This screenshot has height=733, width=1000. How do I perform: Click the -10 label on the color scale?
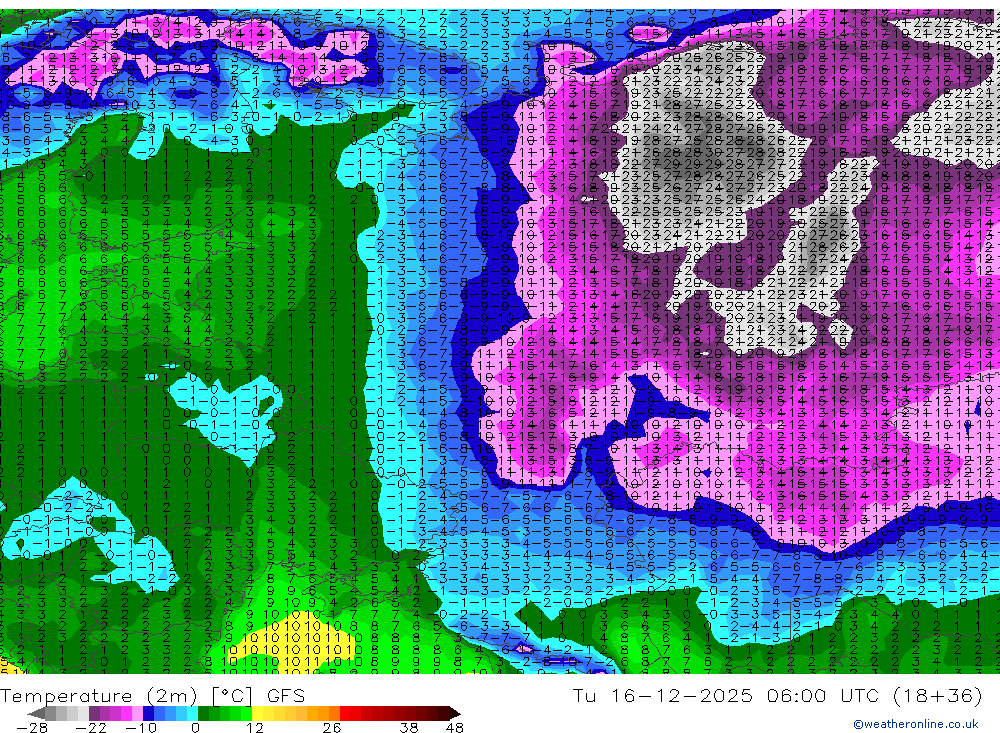pyautogui.click(x=141, y=727)
